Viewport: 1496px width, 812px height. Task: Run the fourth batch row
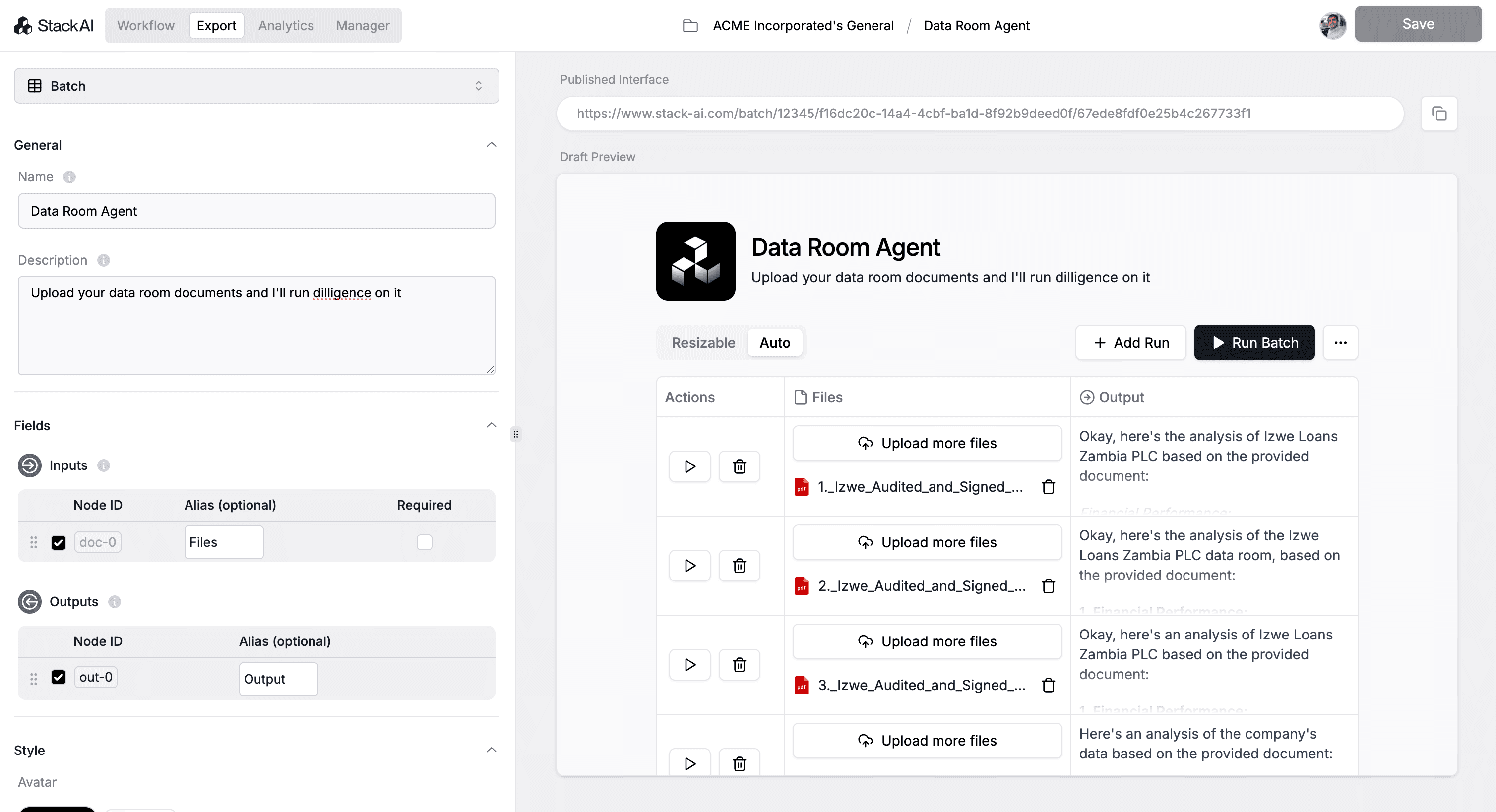(690, 762)
